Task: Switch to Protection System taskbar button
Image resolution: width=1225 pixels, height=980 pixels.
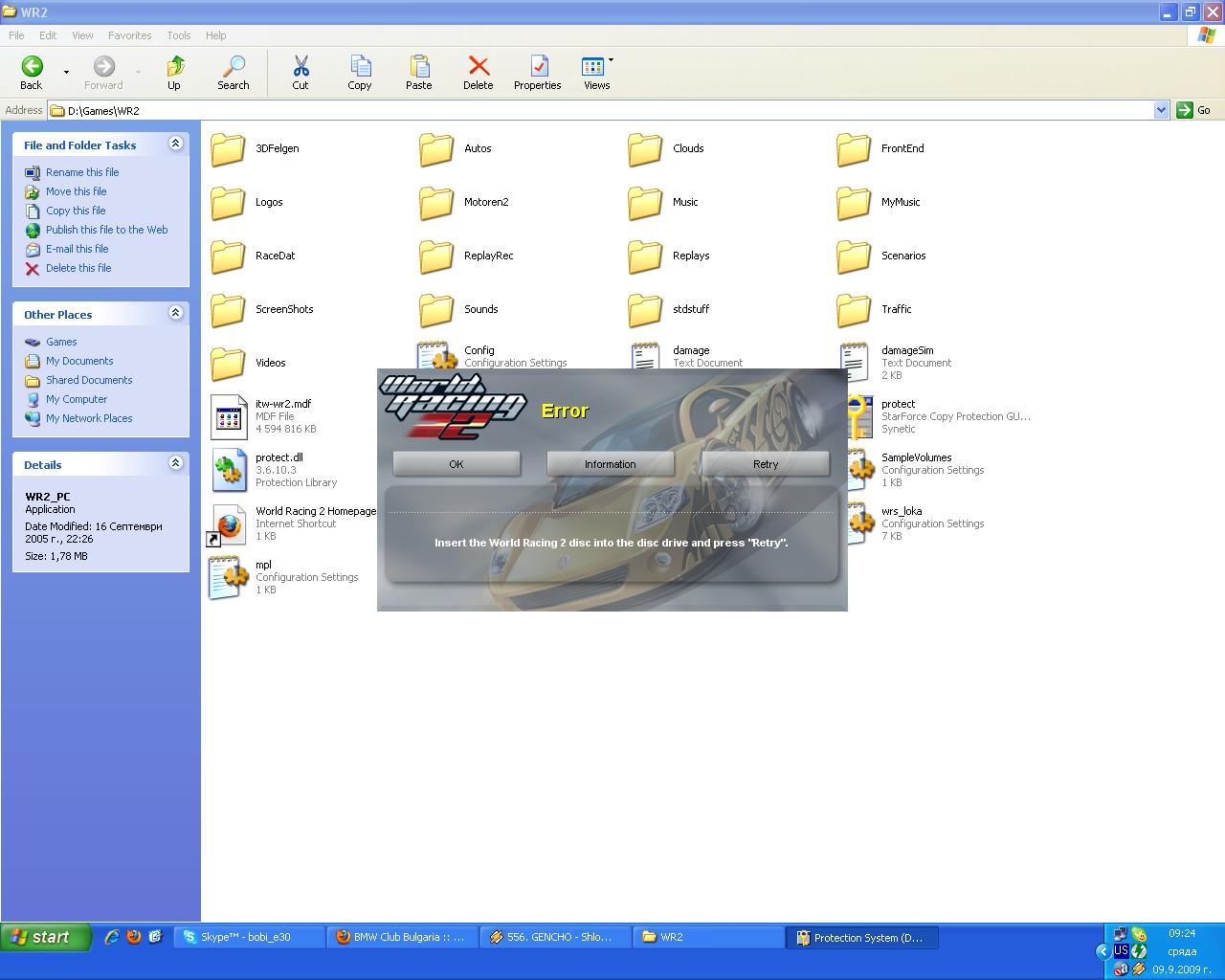Action: (x=862, y=938)
